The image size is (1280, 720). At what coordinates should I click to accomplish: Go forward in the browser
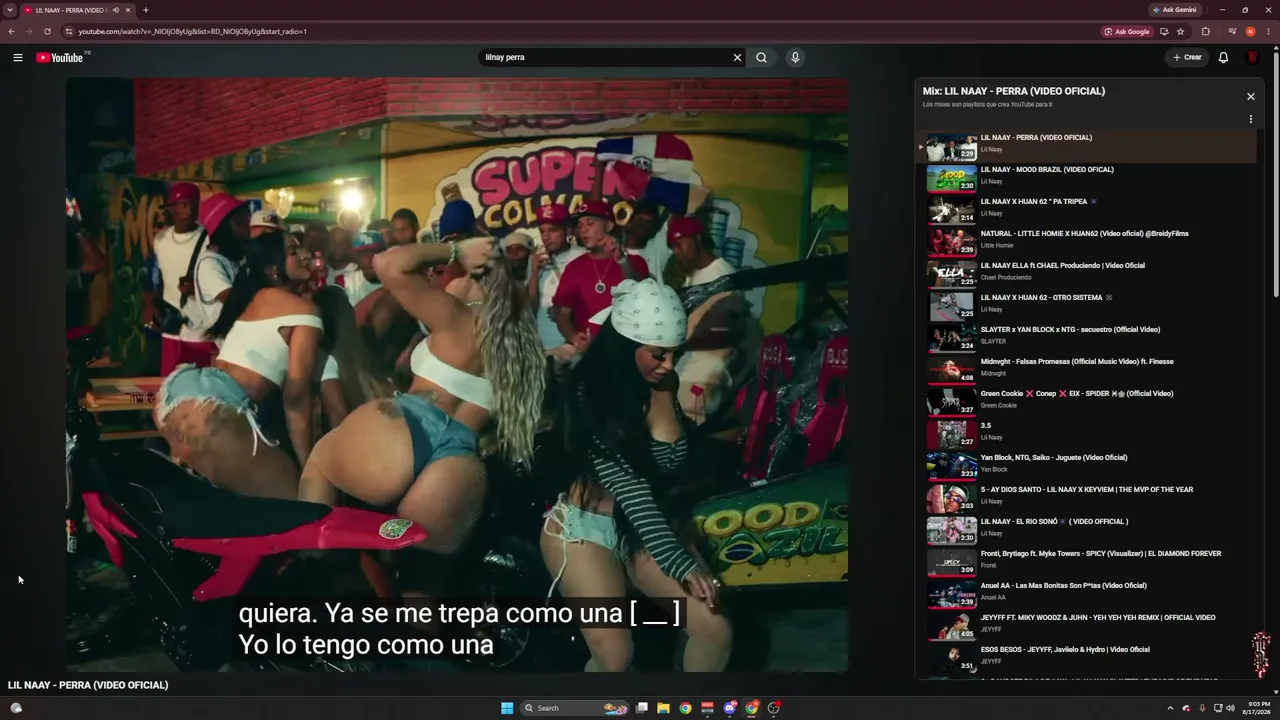29,31
